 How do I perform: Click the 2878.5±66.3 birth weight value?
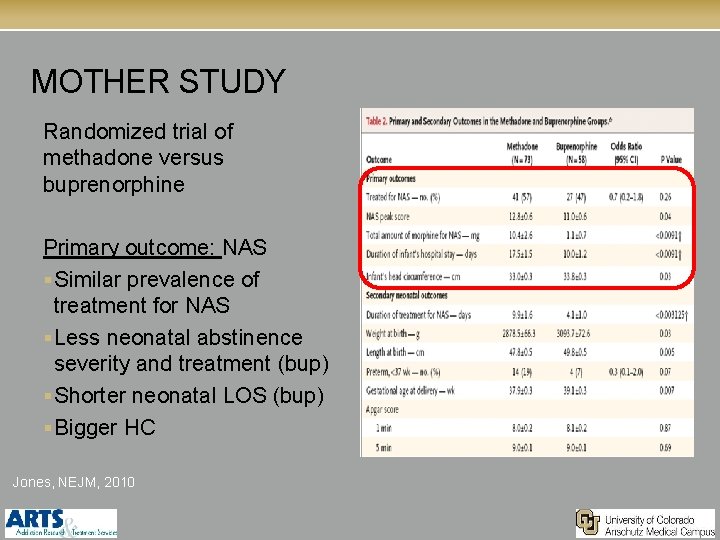519,334
